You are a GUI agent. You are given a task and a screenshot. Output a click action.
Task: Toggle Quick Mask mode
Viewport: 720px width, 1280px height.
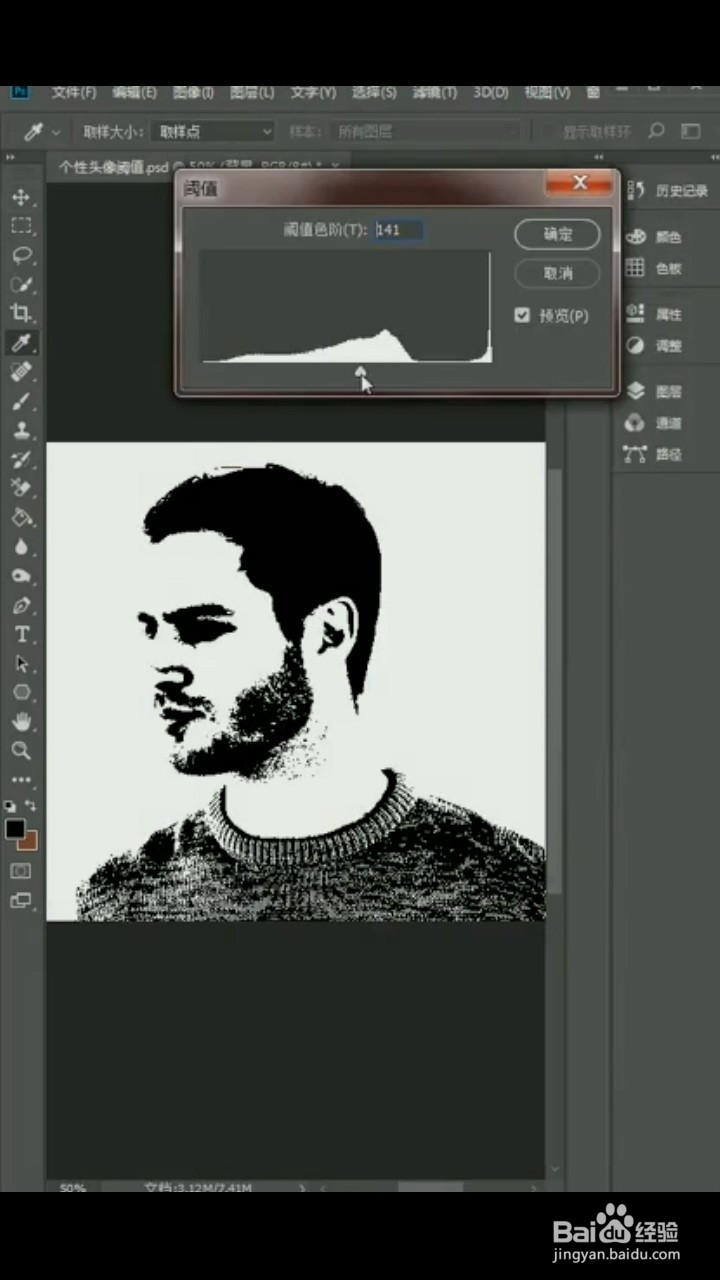coord(21,871)
